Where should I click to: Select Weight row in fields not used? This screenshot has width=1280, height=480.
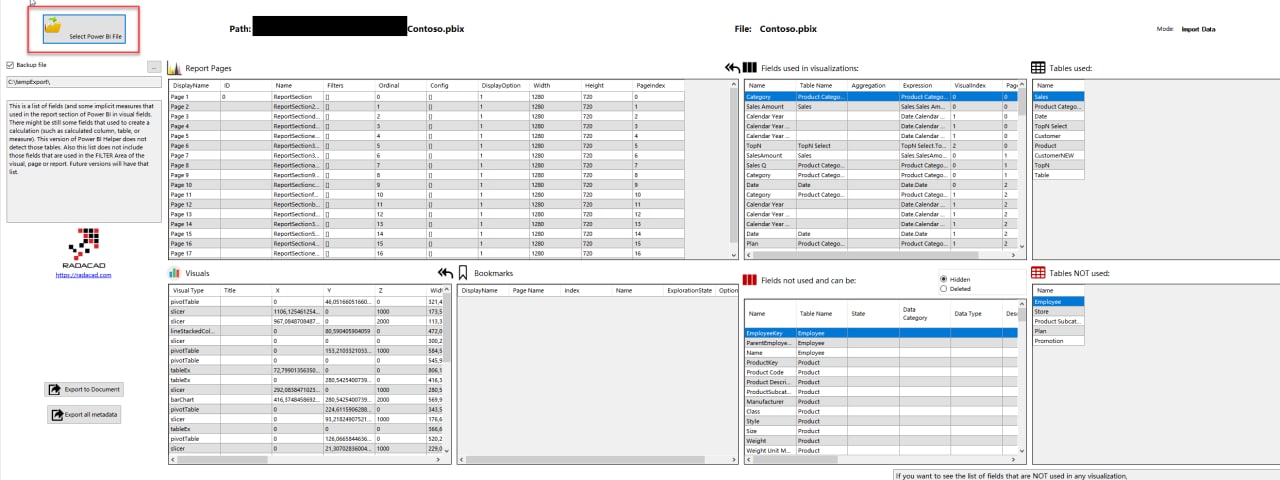click(880, 440)
